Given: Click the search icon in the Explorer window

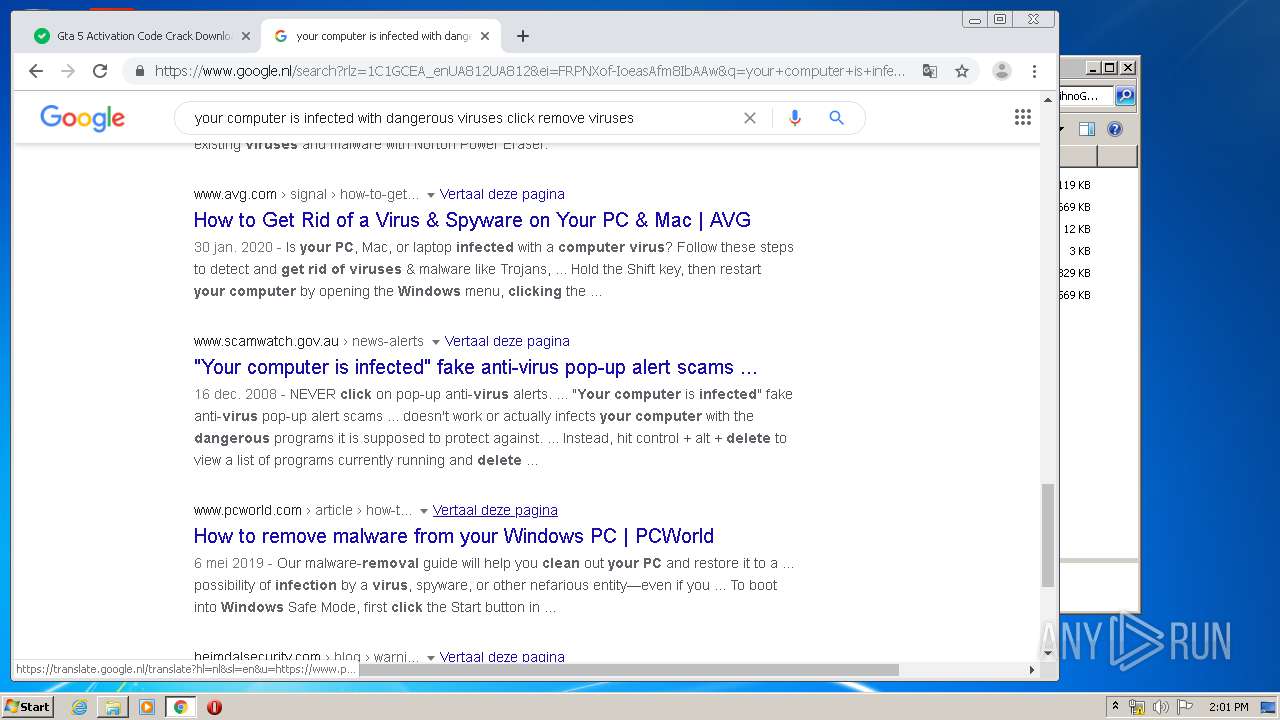Looking at the screenshot, I should tap(1125, 96).
